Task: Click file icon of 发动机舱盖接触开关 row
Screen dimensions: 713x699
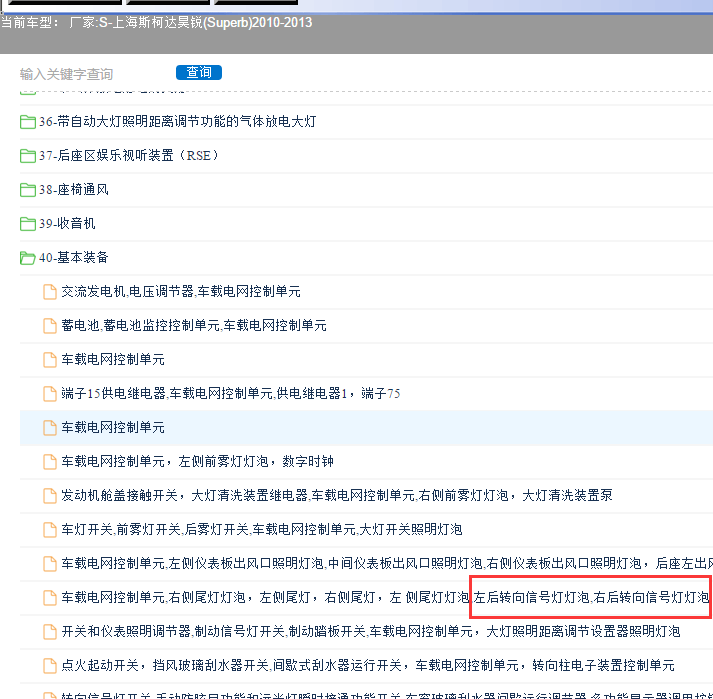Action: pyautogui.click(x=50, y=496)
